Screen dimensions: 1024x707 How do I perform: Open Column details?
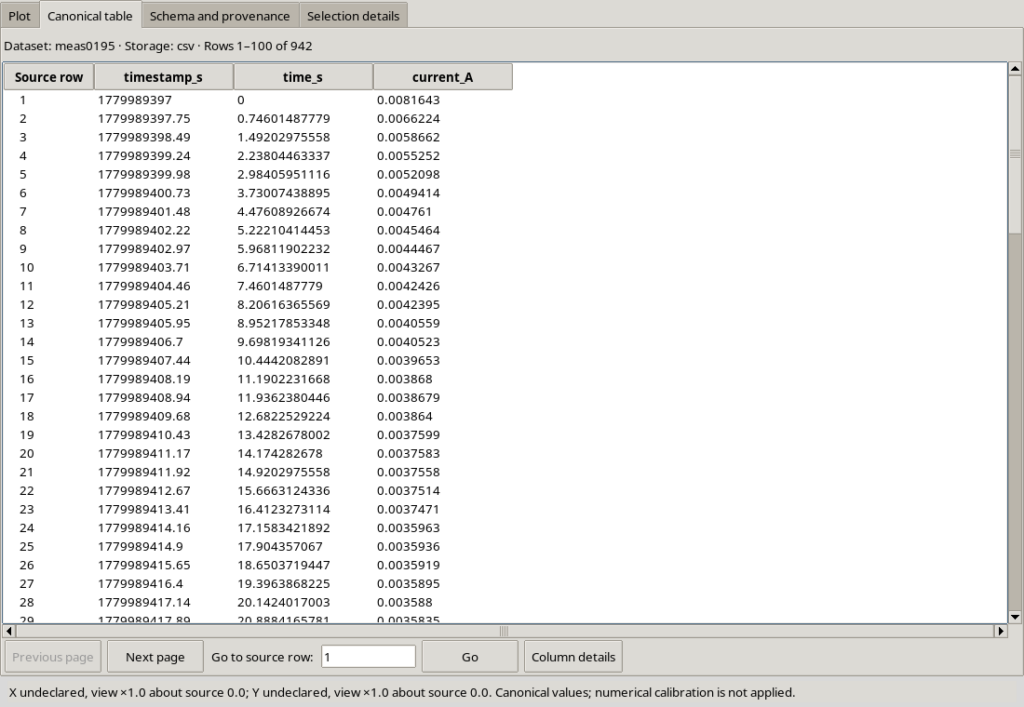click(x=573, y=657)
